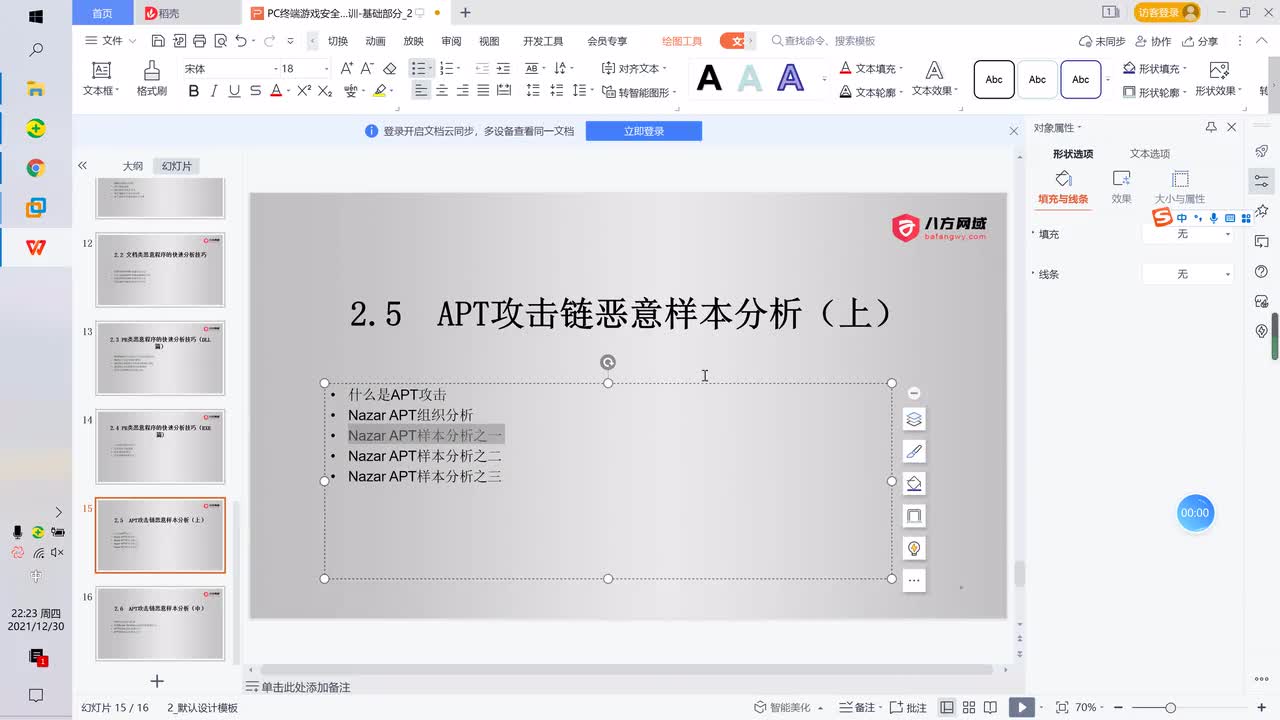Screen dimensions: 1280x720
Task: Click 立即登录 login button
Action: coord(644,131)
